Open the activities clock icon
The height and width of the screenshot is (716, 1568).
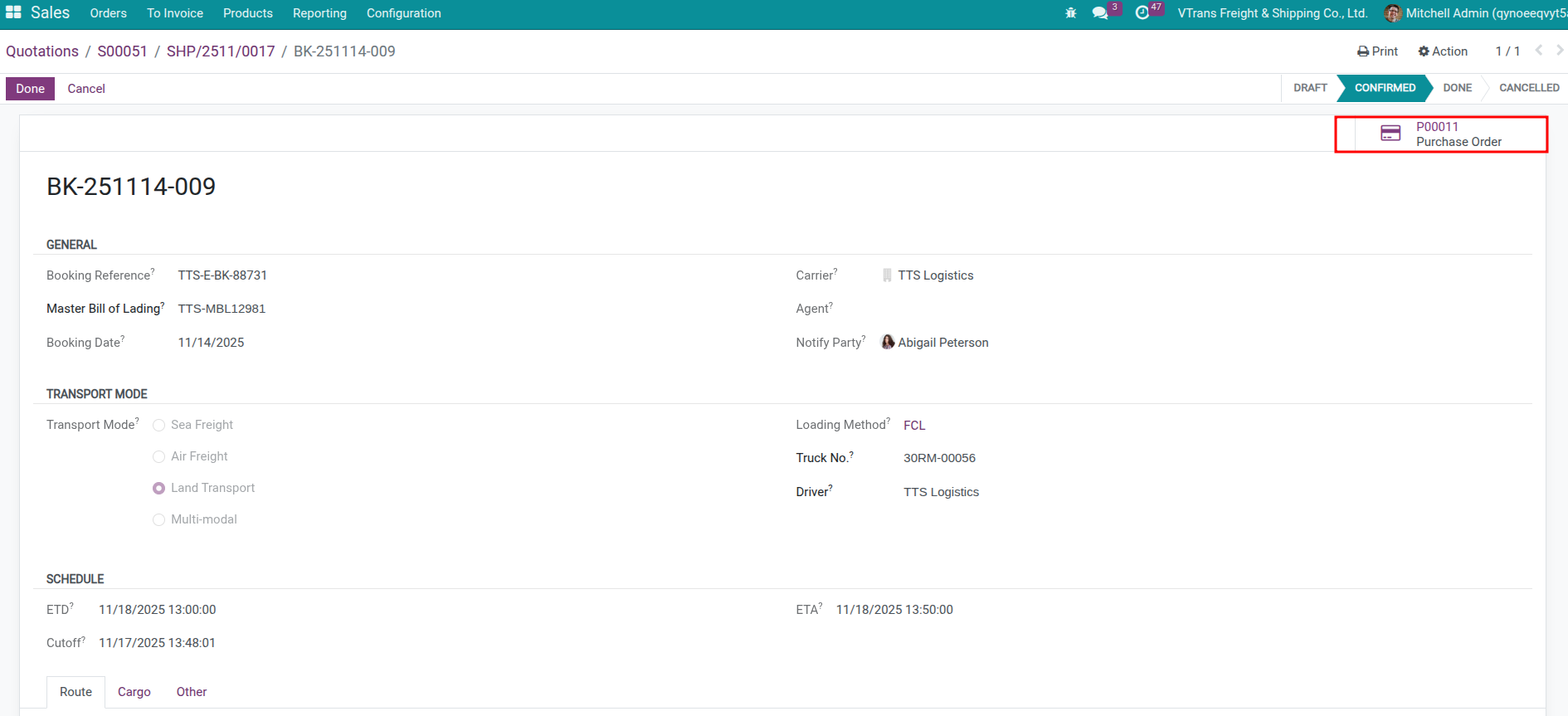click(x=1142, y=13)
